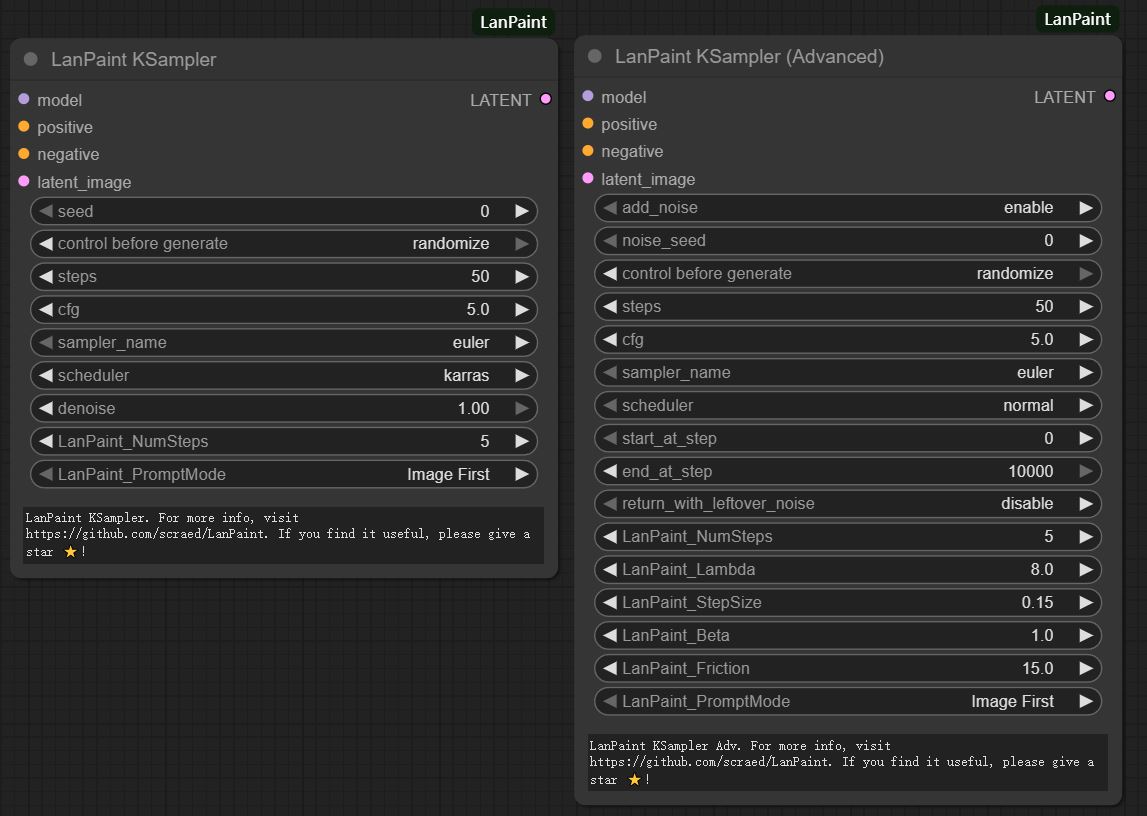This screenshot has height=816, width=1147.
Task: Open the sampler_name euler dropdown in LanPaint KSampler
Action: click(x=283, y=342)
